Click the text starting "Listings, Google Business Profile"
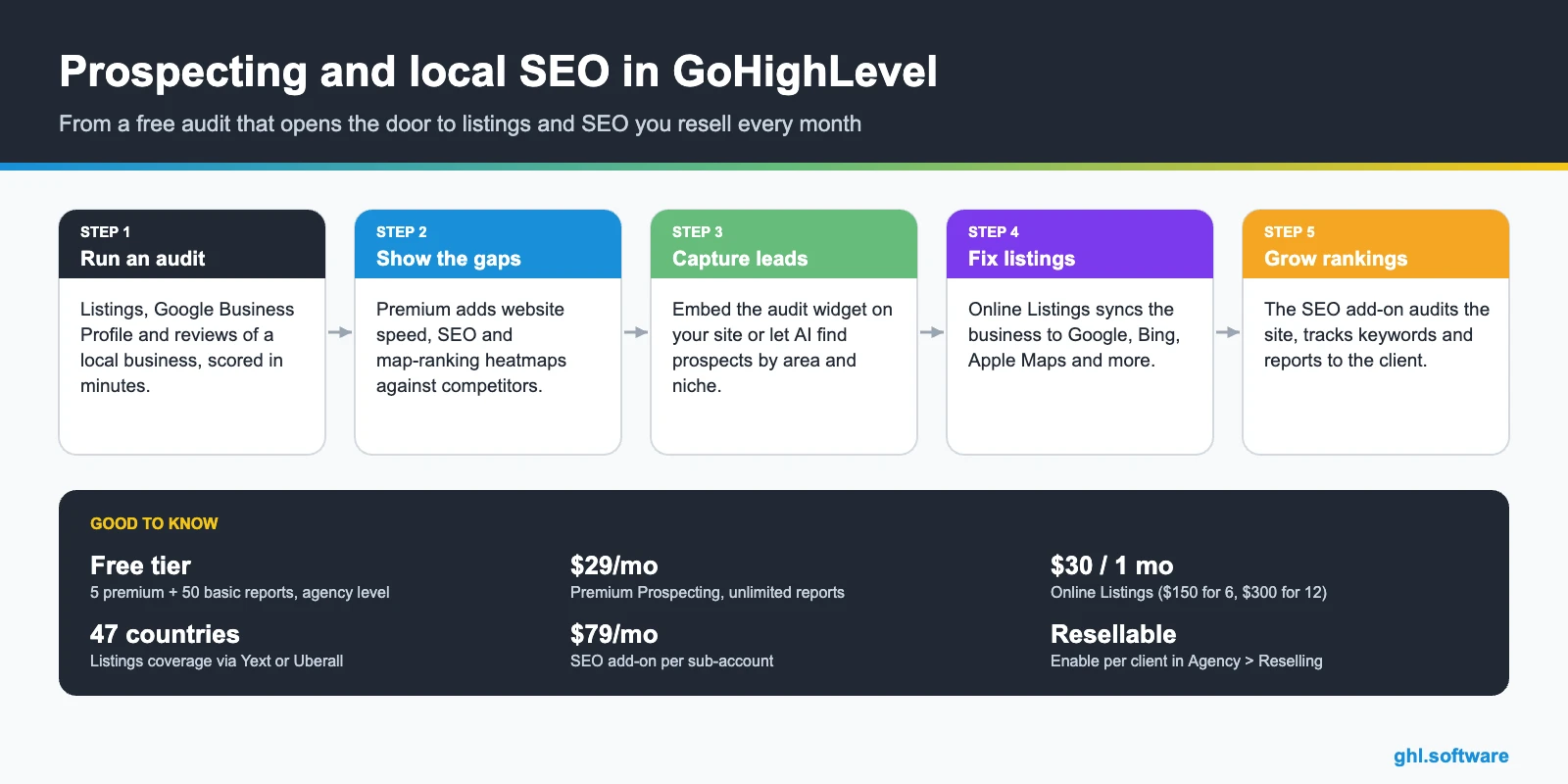 pyautogui.click(x=187, y=347)
